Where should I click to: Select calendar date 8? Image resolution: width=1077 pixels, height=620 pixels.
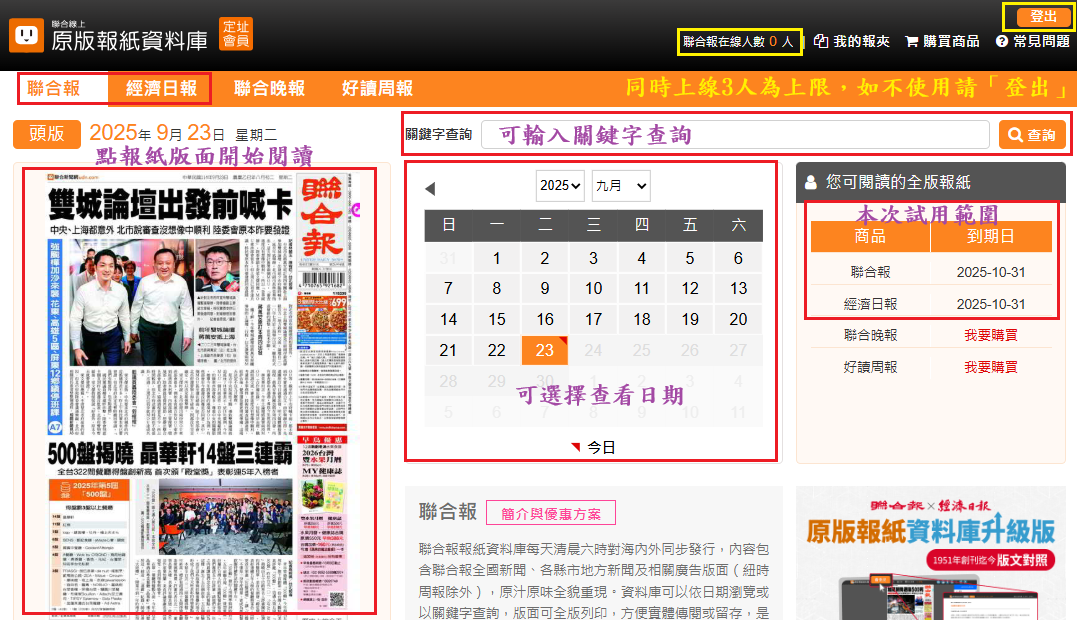tap(496, 288)
